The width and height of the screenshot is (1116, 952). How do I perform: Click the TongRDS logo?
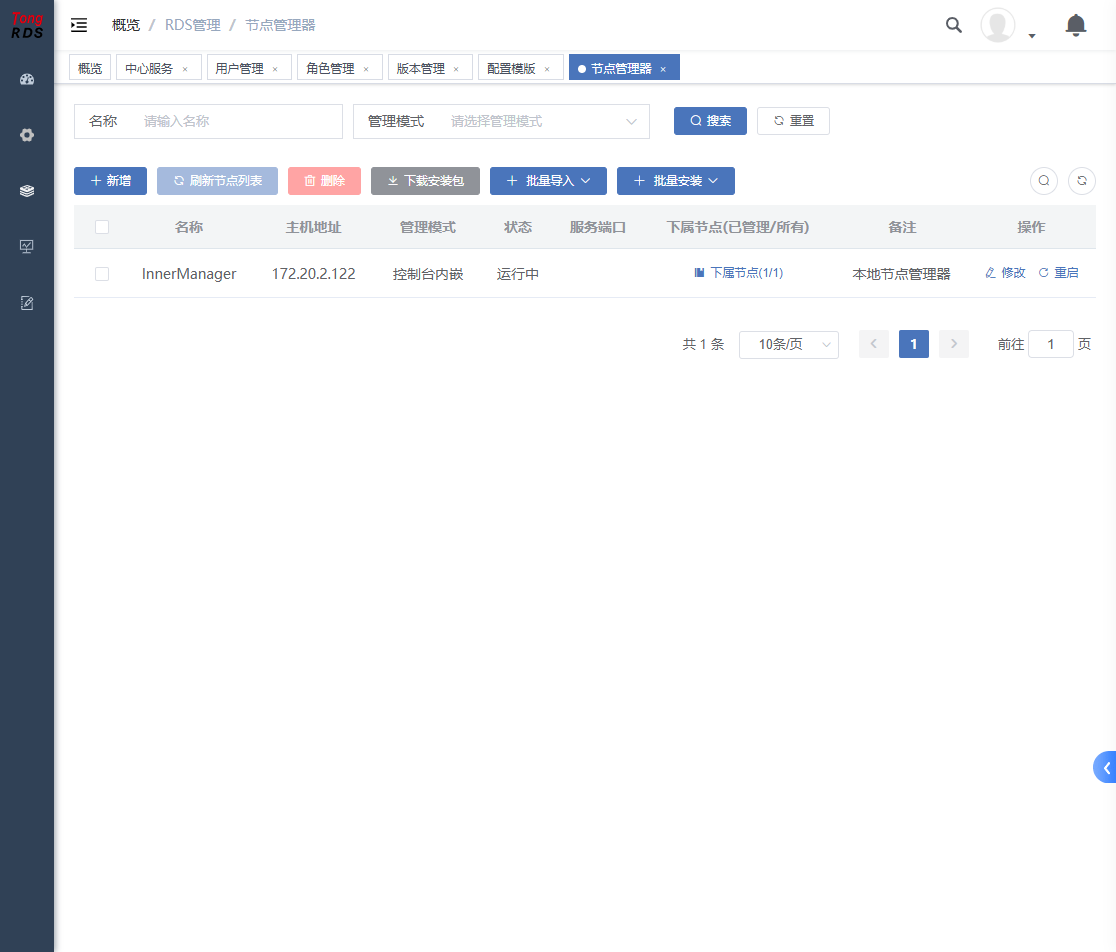click(27, 25)
